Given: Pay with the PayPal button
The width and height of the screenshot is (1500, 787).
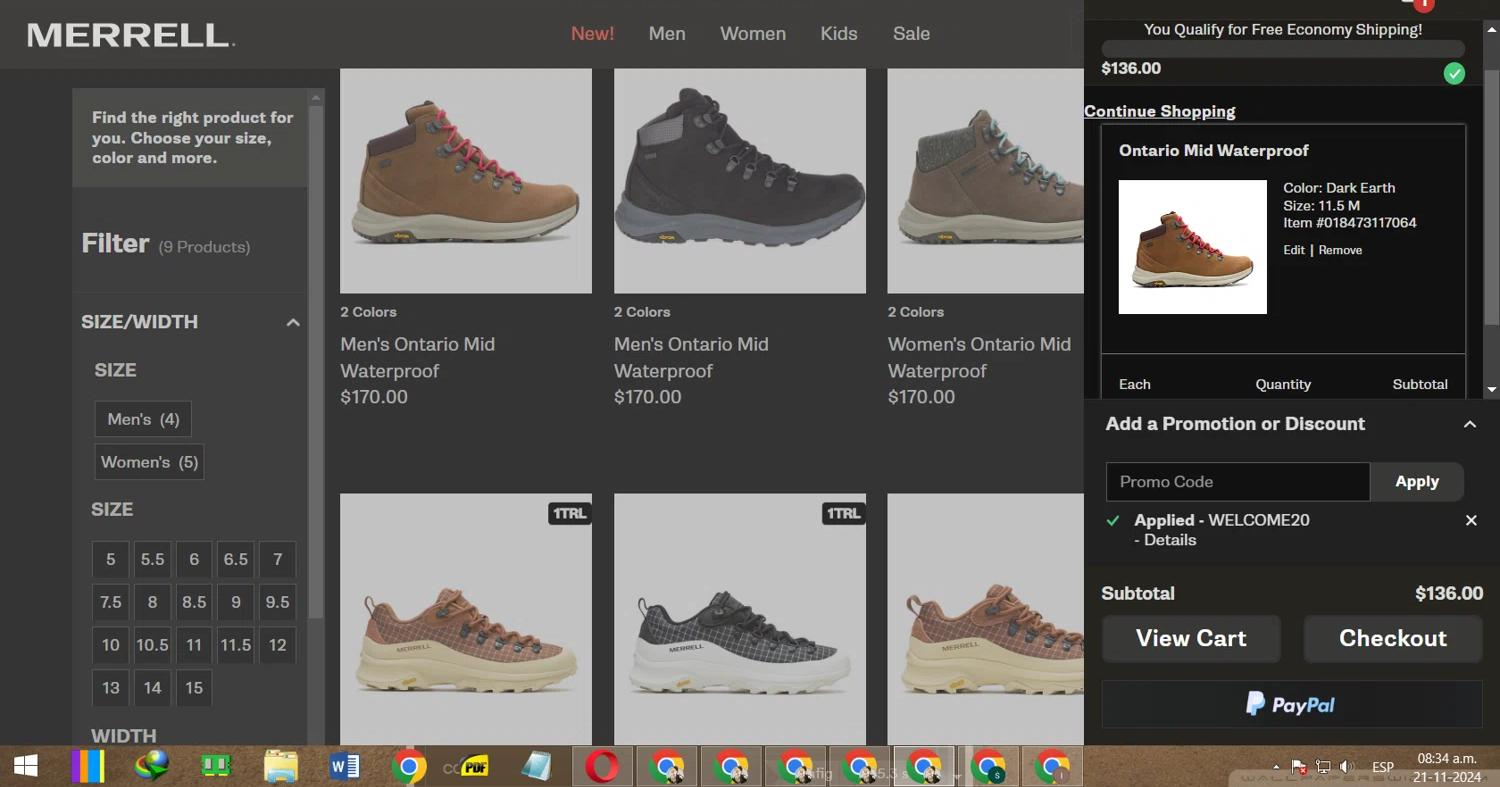Looking at the screenshot, I should [x=1291, y=704].
